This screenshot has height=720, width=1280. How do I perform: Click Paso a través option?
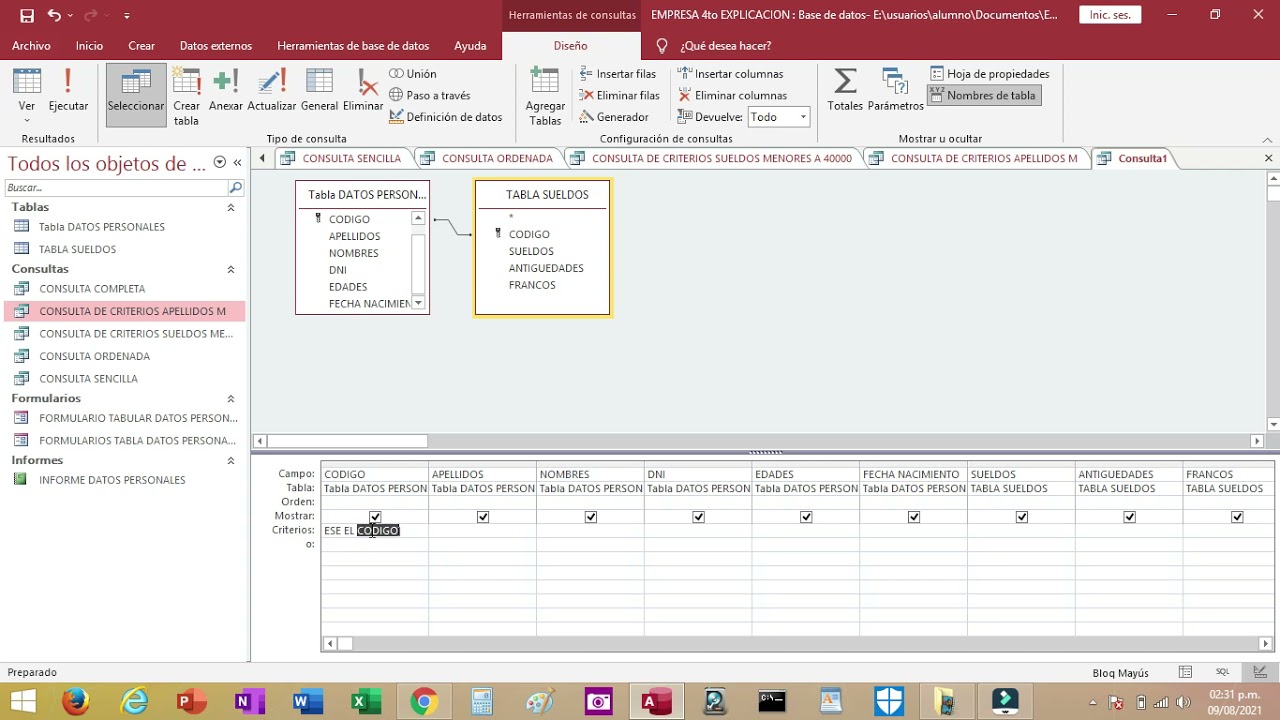[430, 95]
